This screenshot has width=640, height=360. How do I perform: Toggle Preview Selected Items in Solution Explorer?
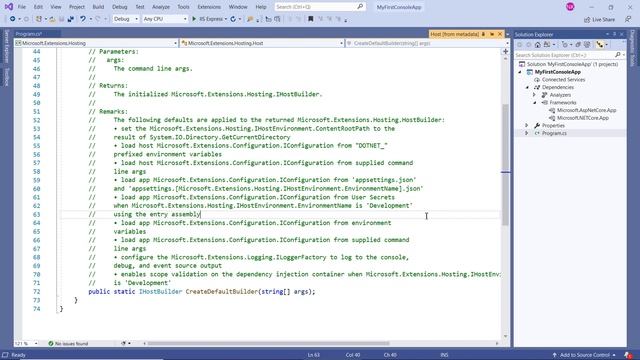600,45
